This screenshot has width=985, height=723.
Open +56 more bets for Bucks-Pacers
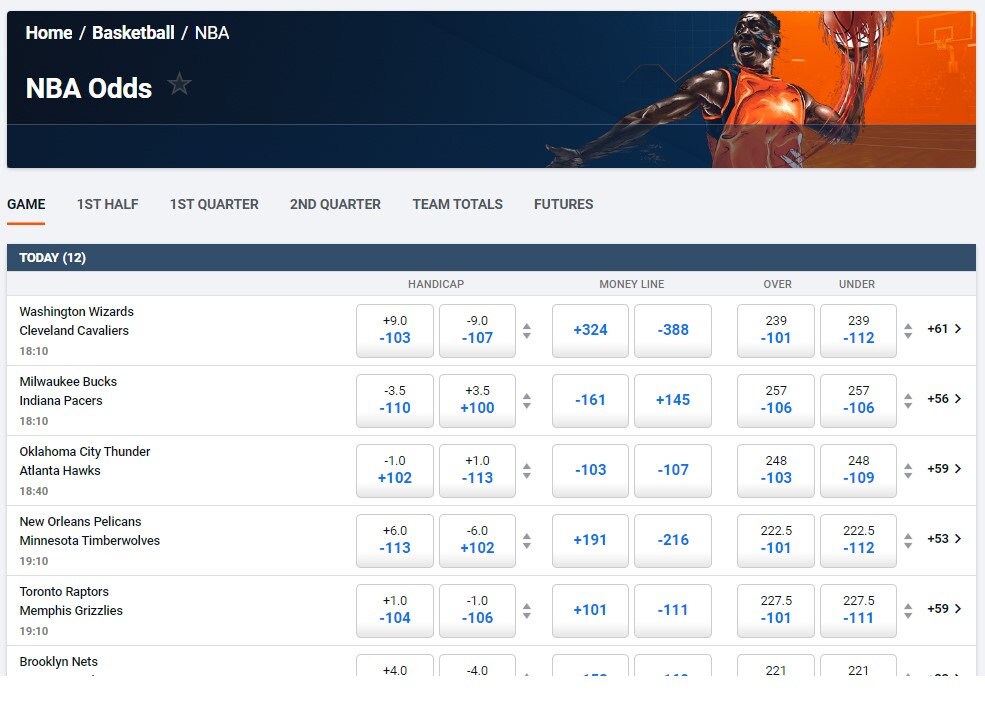pyautogui.click(x=942, y=398)
